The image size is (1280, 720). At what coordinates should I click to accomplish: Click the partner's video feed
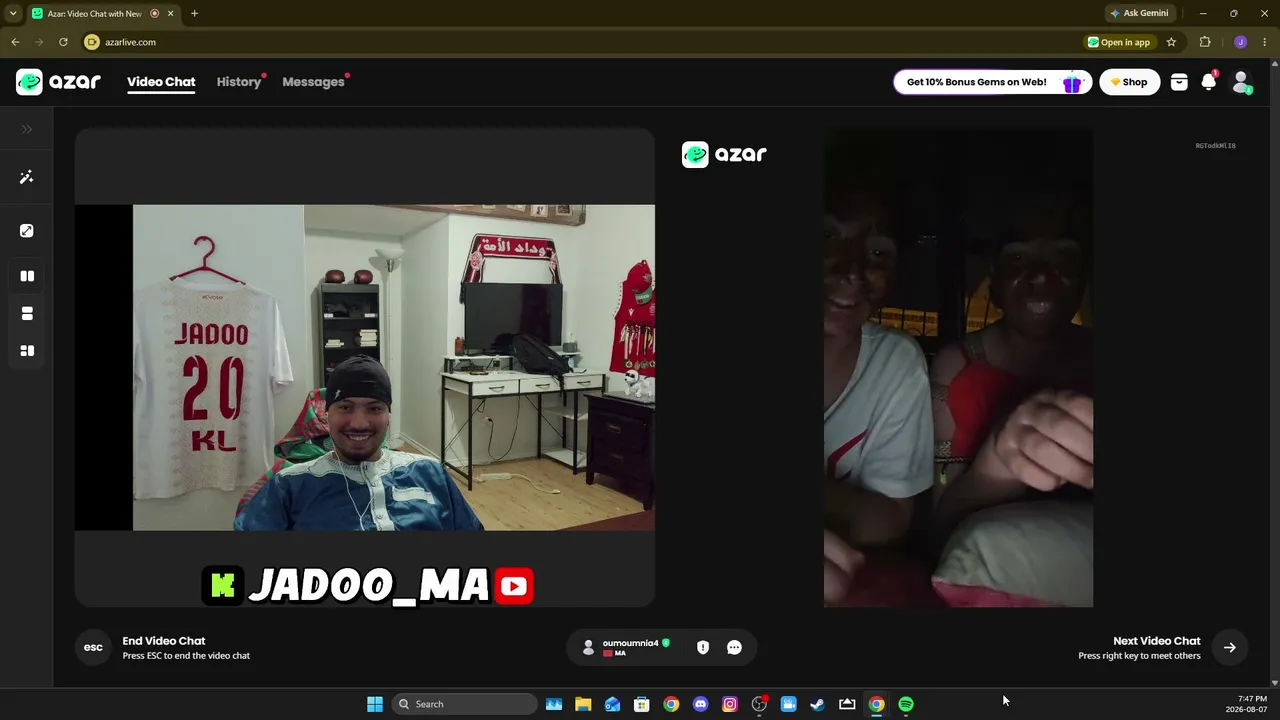coord(958,367)
